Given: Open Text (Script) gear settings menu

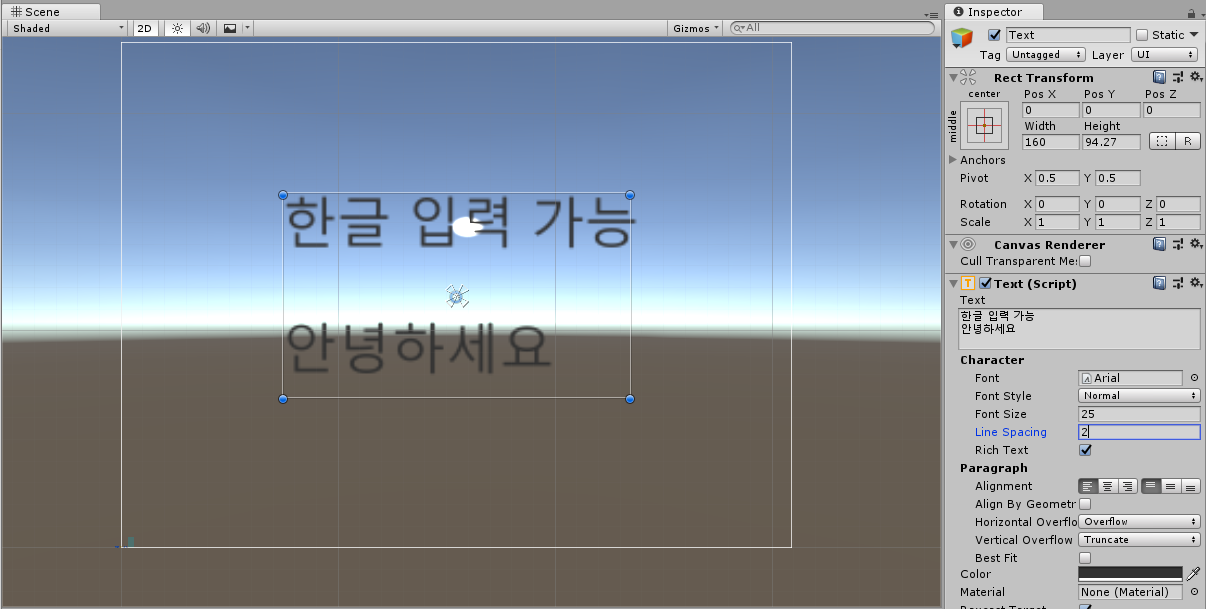Looking at the screenshot, I should pos(1194,283).
